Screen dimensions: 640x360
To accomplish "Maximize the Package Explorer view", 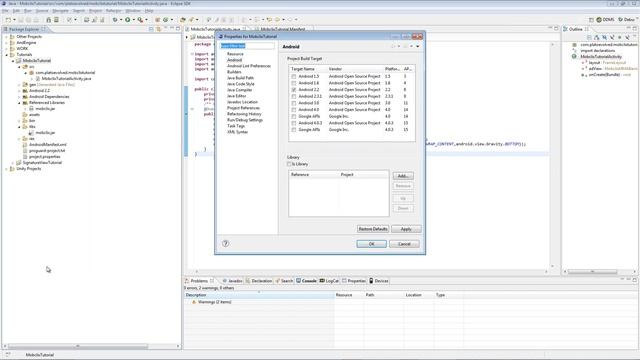I will [x=178, y=29].
